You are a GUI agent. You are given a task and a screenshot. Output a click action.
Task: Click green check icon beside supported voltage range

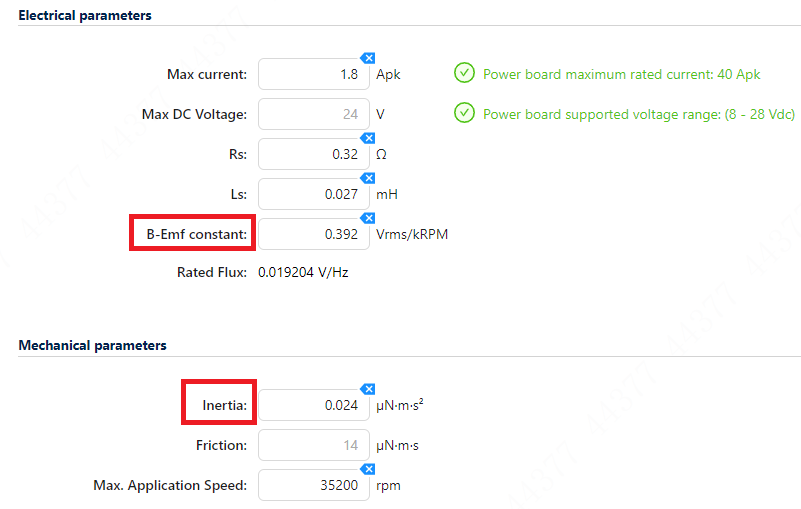click(464, 113)
